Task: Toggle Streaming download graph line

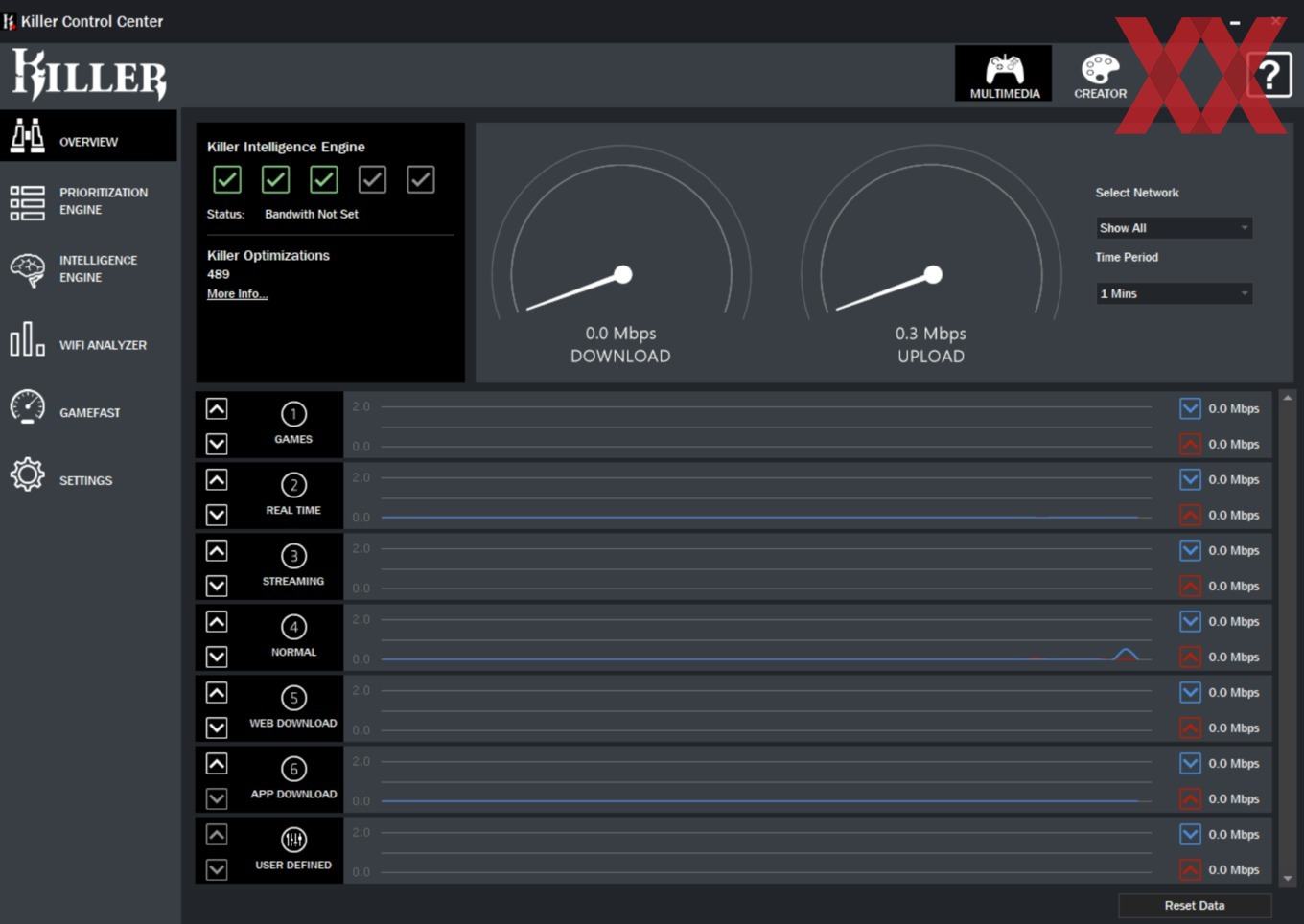Action: (1190, 550)
